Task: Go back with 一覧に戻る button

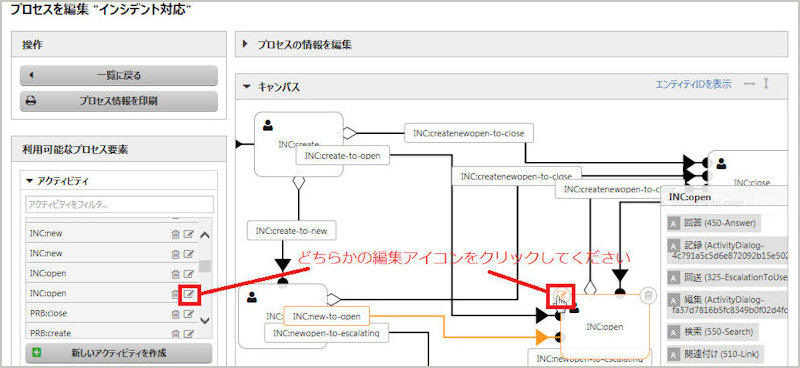Action: click(x=119, y=76)
